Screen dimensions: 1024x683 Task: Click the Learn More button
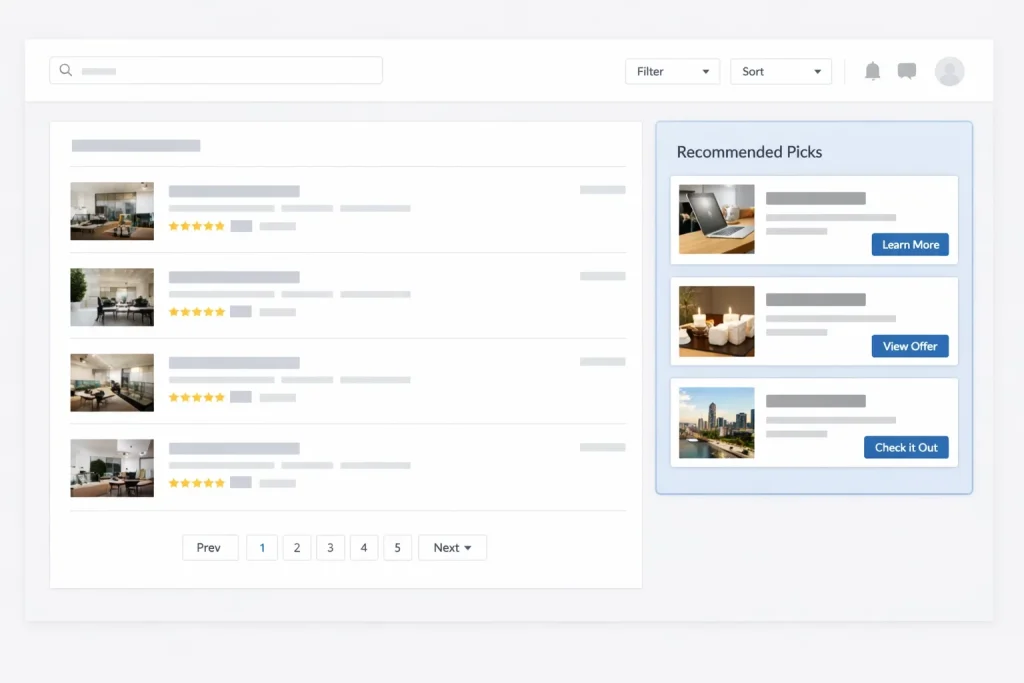pos(910,244)
